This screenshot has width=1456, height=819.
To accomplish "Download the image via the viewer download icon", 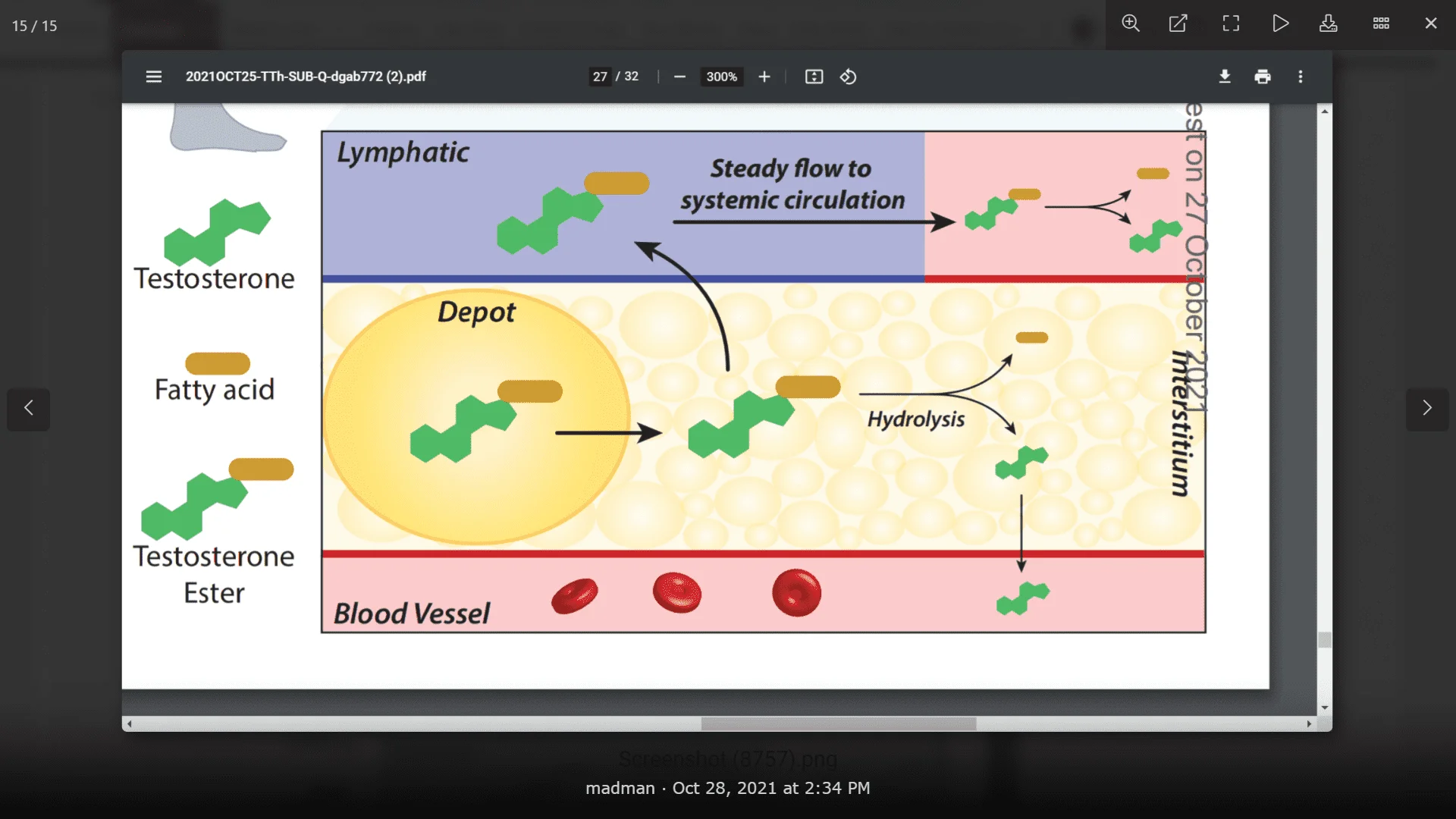I will coord(1329,24).
